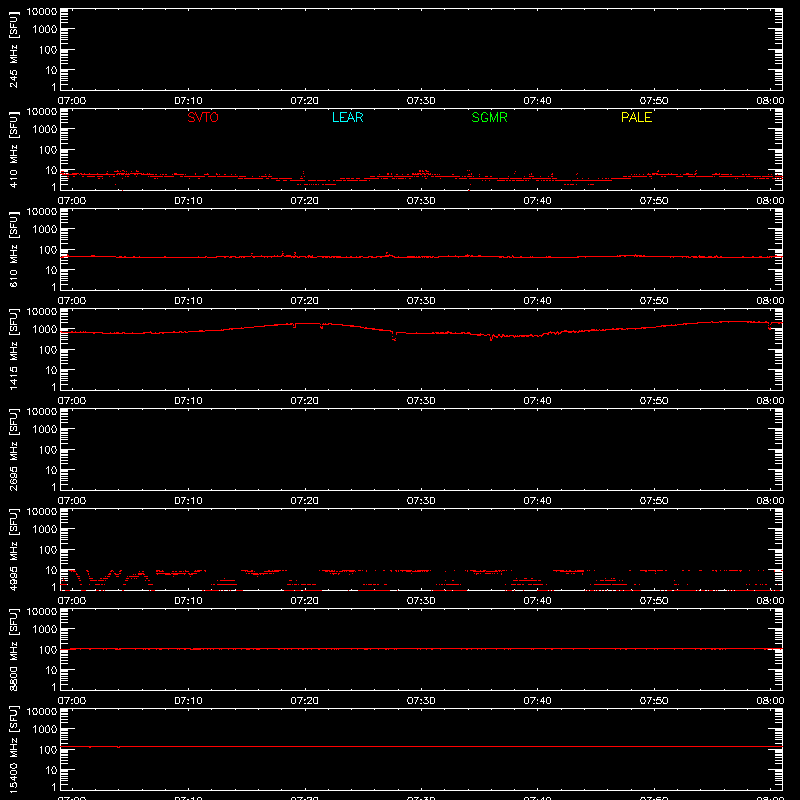Select the "2695 MHz [SFU]" axis title
This screenshot has height=800, width=800.
(13, 450)
